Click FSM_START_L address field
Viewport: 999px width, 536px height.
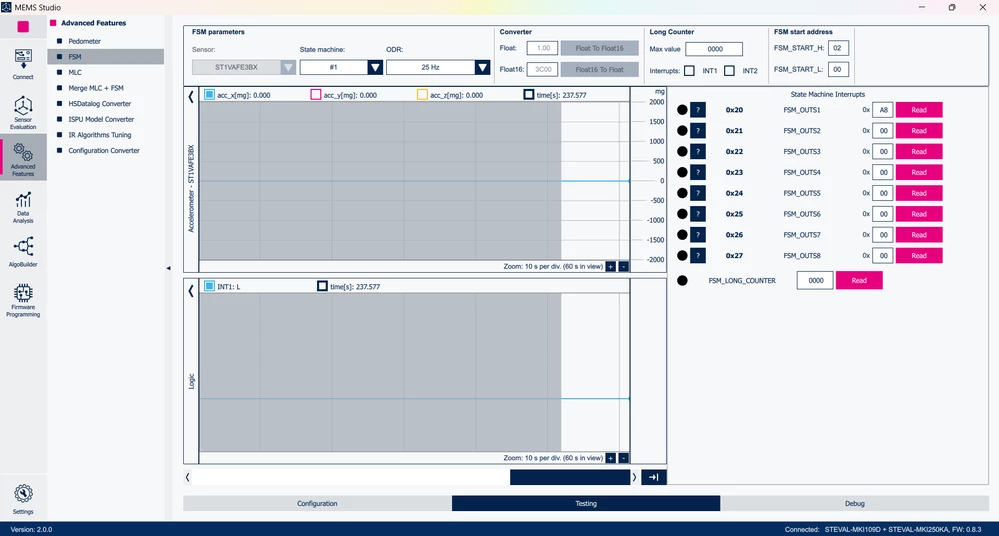click(838, 69)
